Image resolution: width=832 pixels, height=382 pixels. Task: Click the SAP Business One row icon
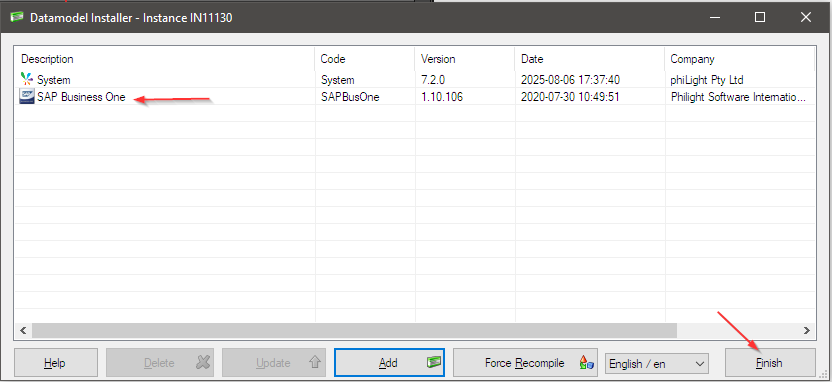[27, 97]
